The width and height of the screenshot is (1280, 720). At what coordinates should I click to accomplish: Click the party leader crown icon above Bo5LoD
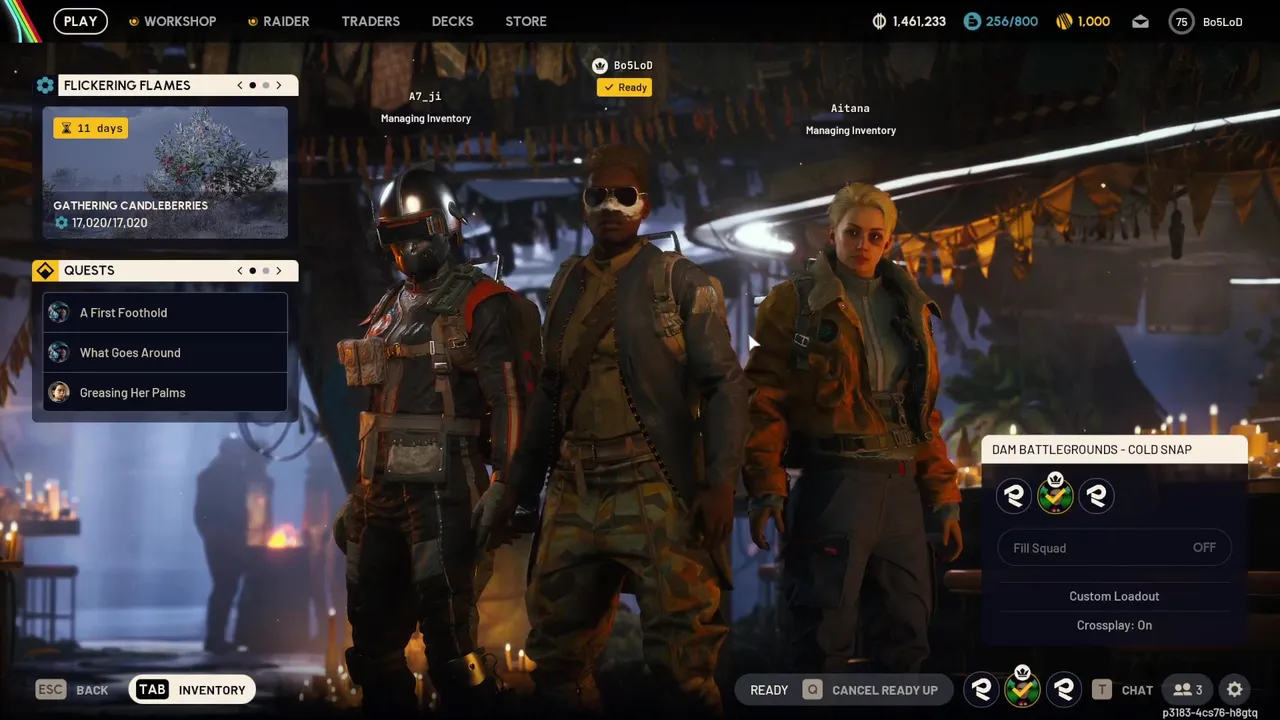(x=600, y=65)
